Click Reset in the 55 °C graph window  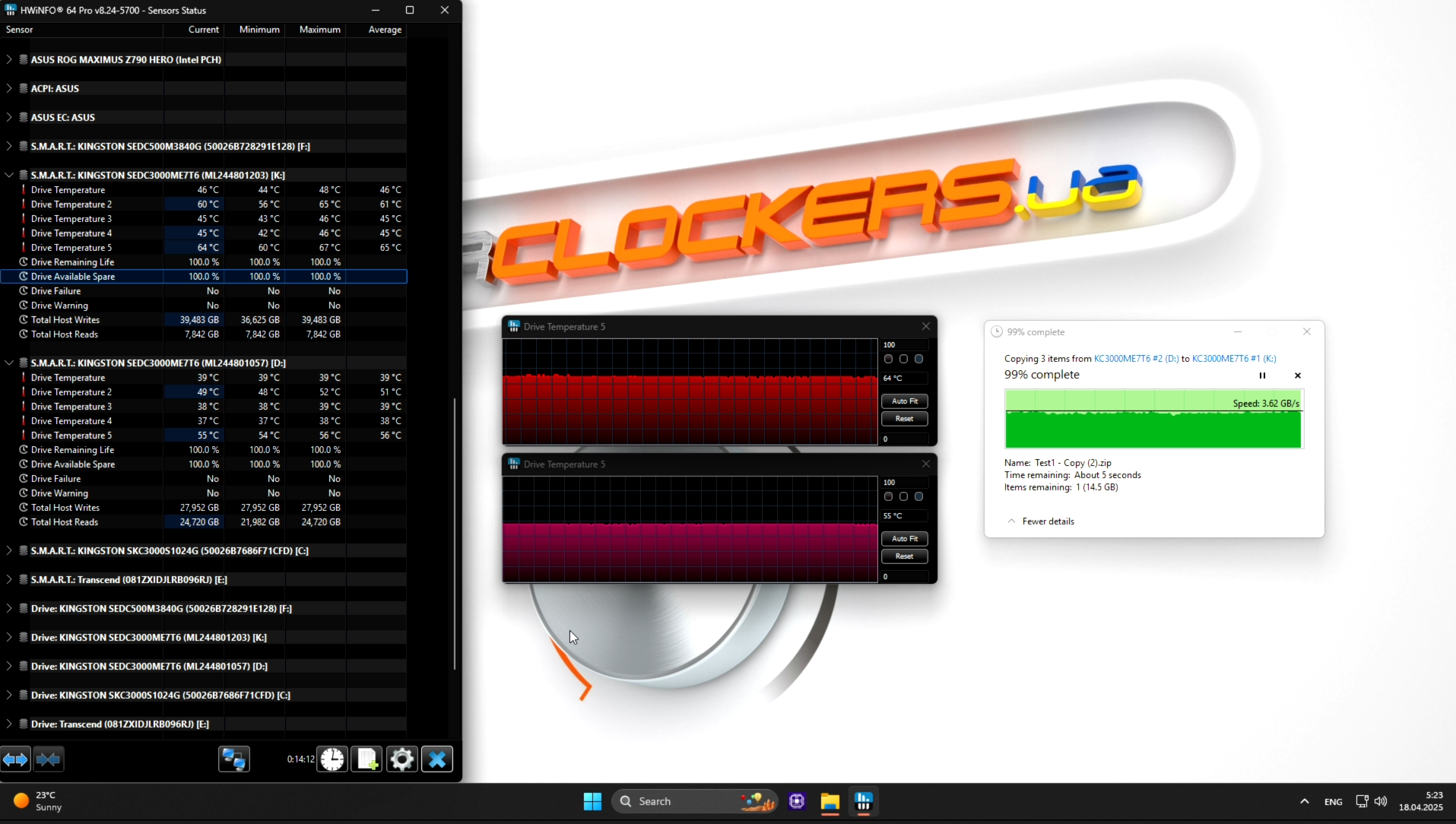point(905,556)
